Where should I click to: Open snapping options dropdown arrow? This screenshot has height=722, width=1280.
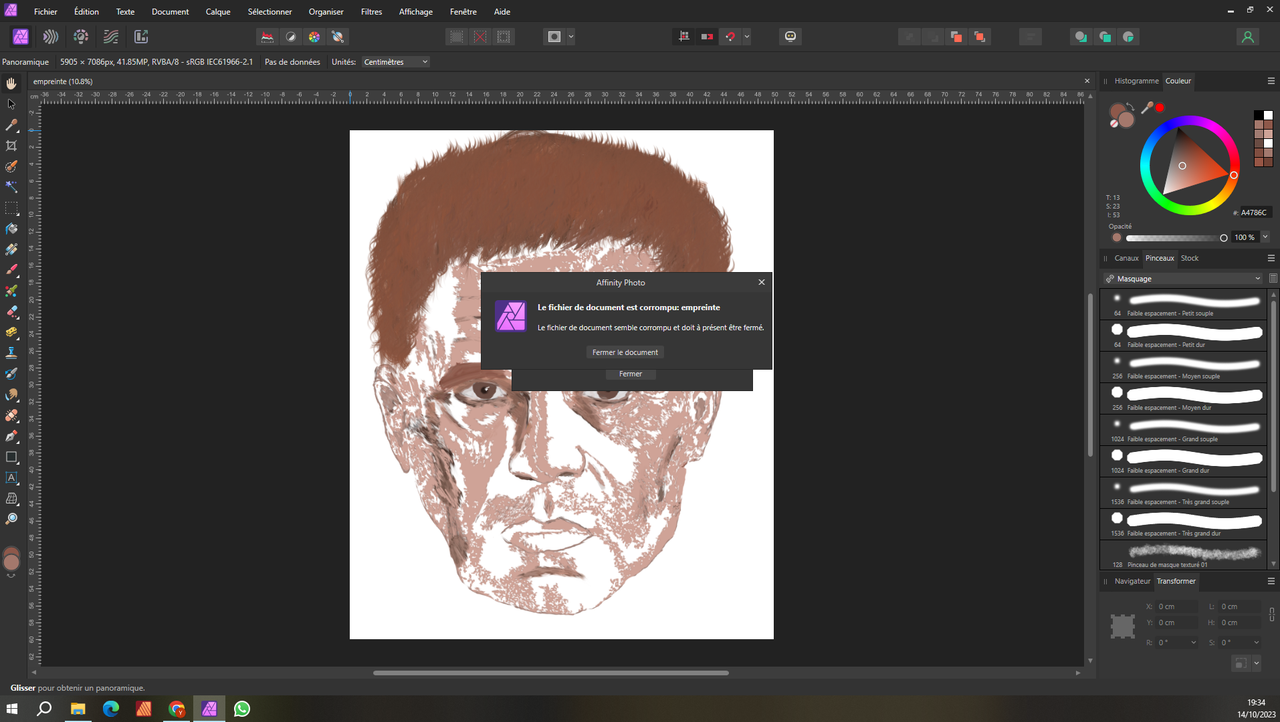(747, 37)
